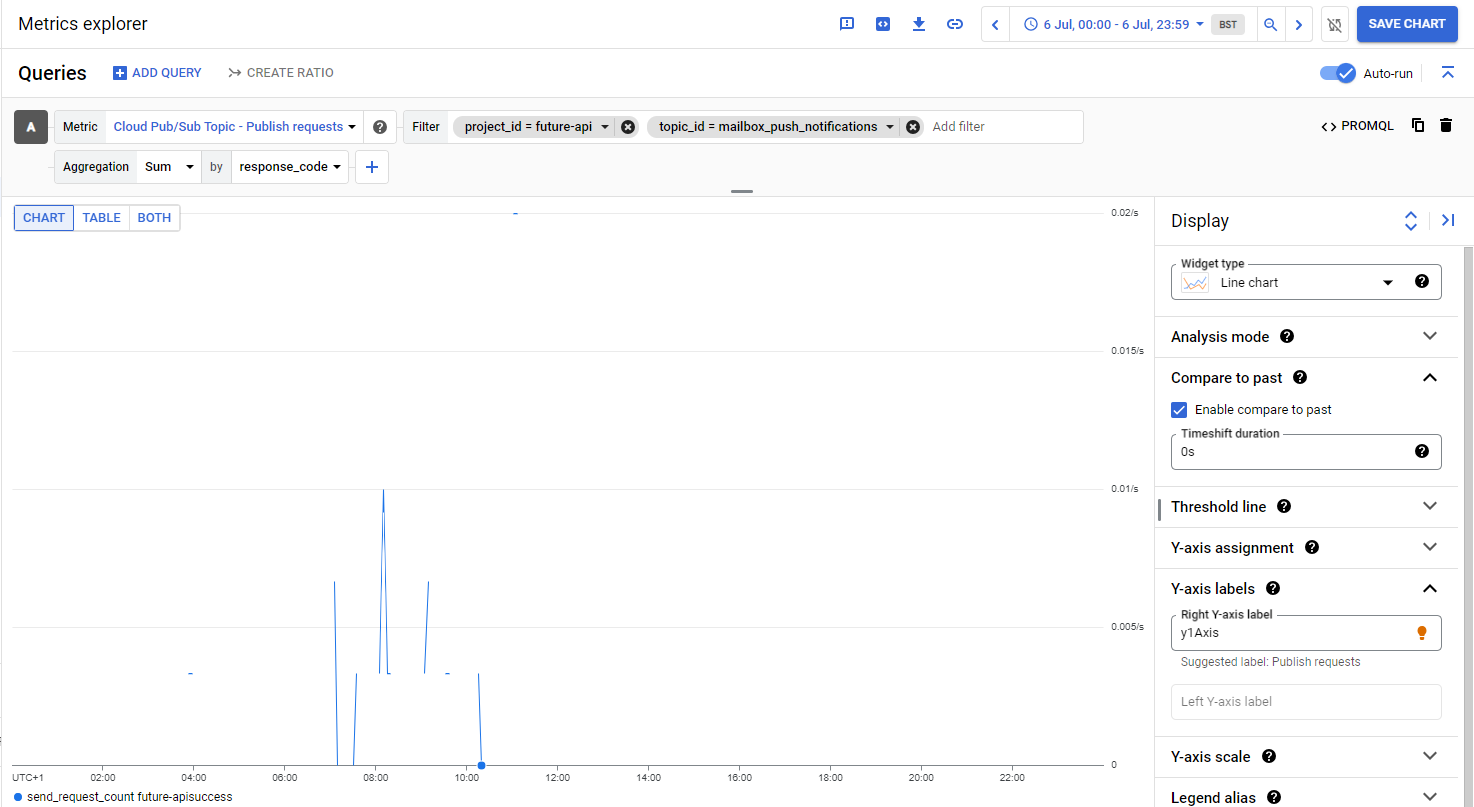Collapse the Display side panel
This screenshot has width=1474, height=807.
click(1447, 221)
